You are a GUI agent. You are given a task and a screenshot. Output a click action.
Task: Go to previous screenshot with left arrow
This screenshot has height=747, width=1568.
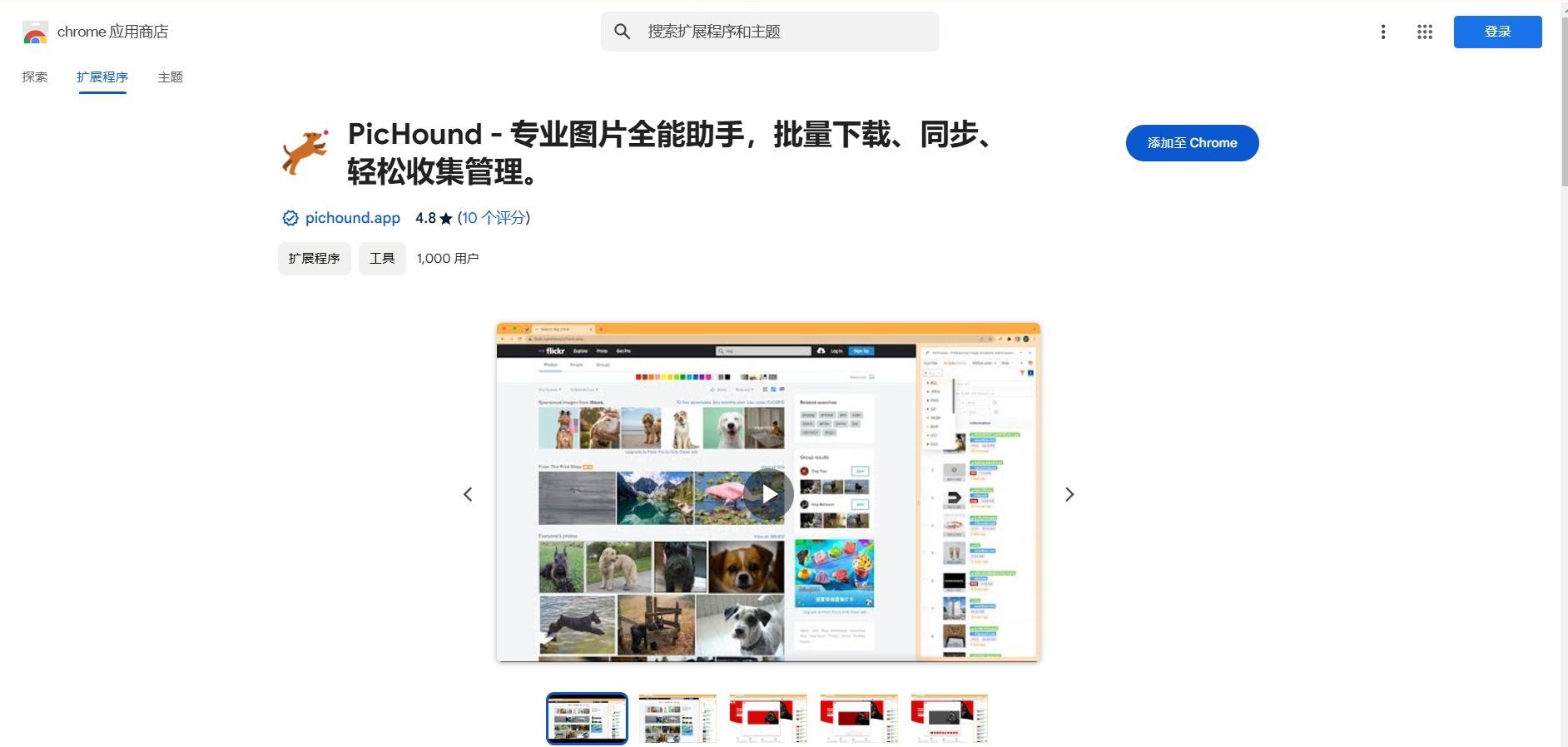[x=468, y=494]
